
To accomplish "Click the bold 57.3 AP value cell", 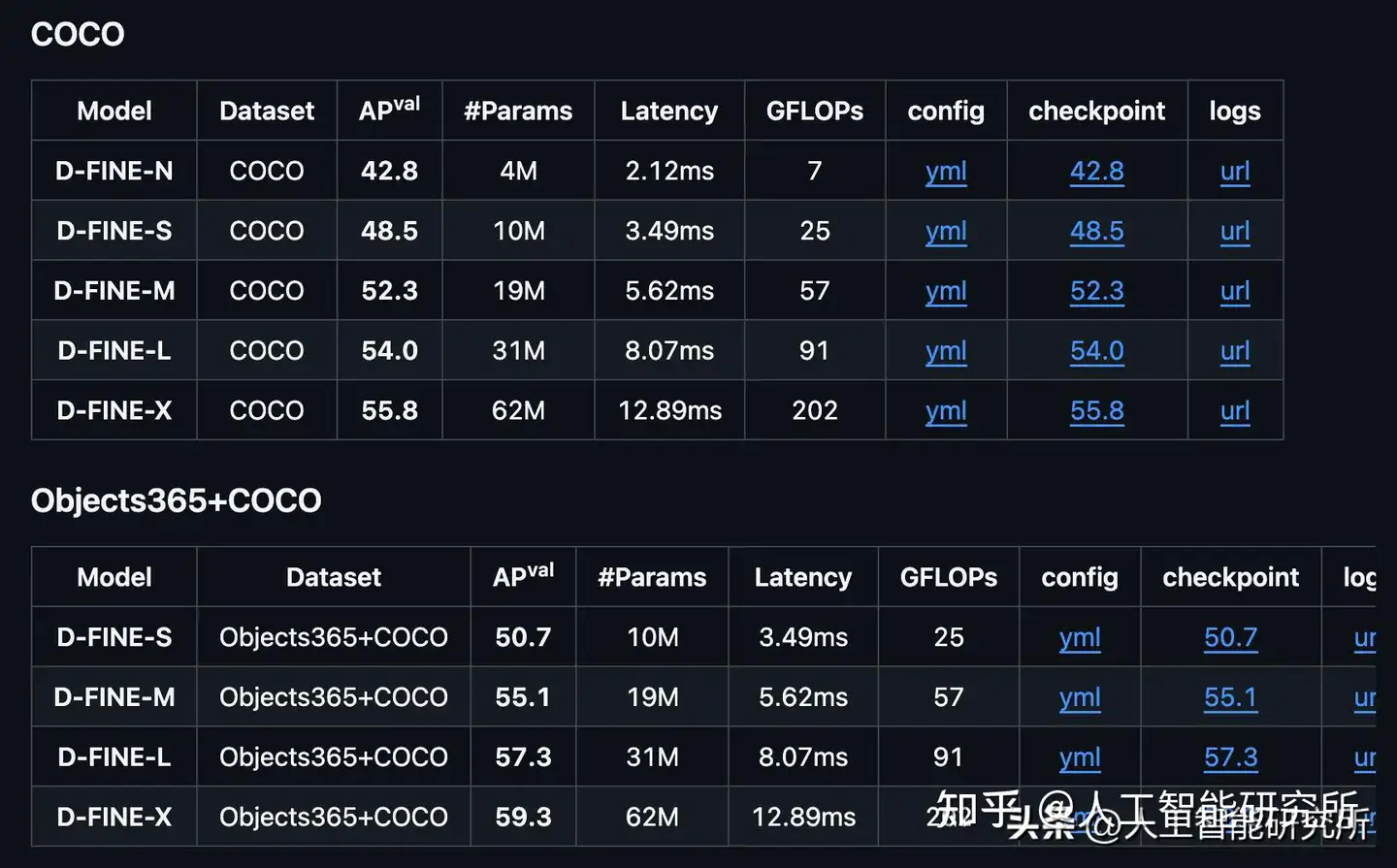I will click(x=523, y=757).
